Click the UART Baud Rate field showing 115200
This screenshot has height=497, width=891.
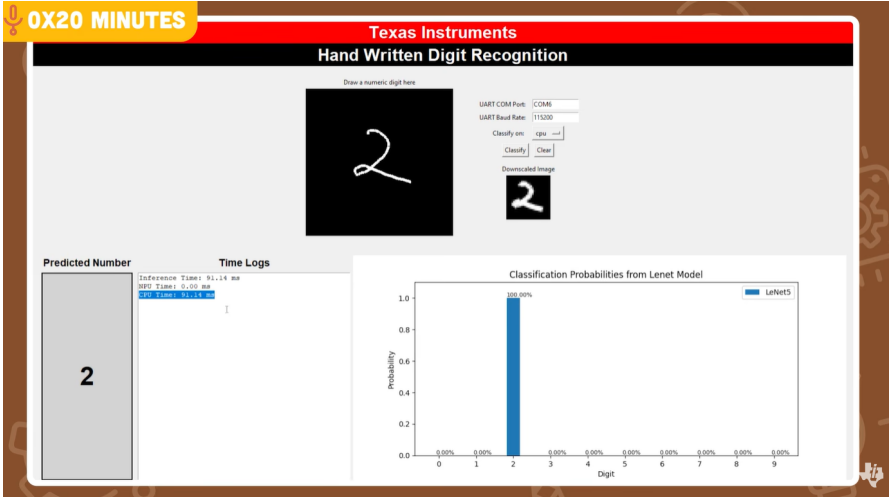[x=555, y=118]
